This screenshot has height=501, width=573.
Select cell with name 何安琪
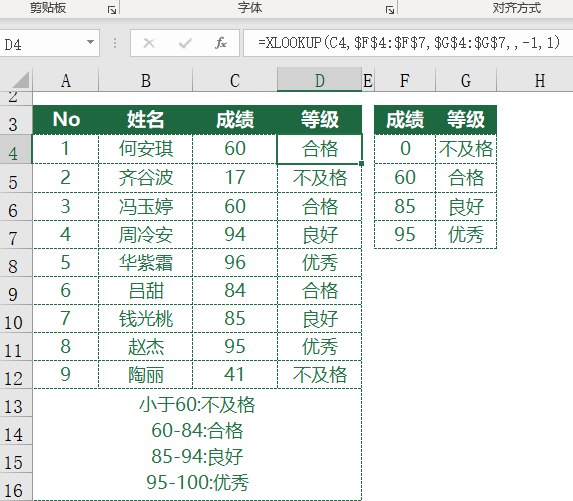(x=145, y=149)
